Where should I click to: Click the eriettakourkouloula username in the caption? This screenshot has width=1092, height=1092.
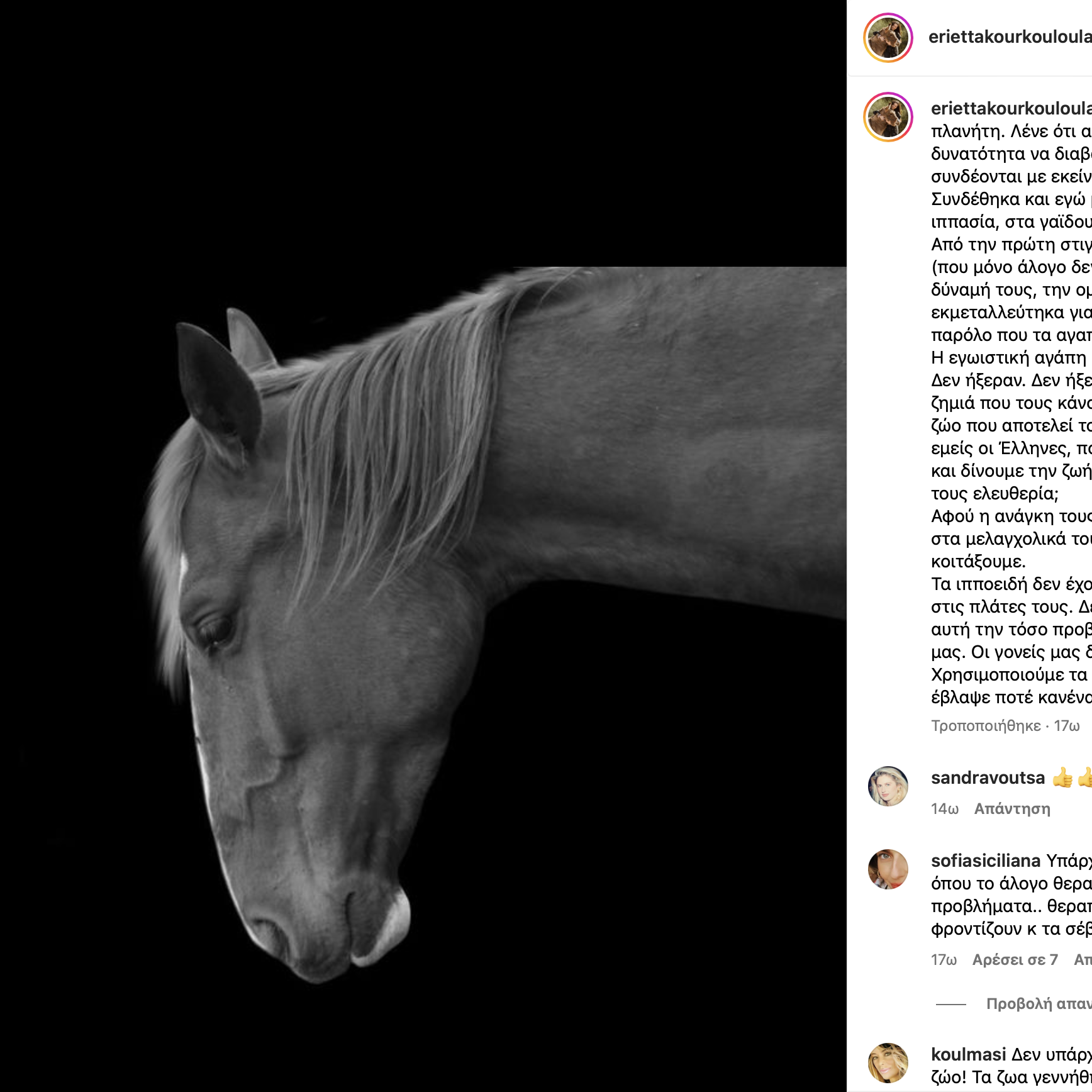click(x=1011, y=108)
